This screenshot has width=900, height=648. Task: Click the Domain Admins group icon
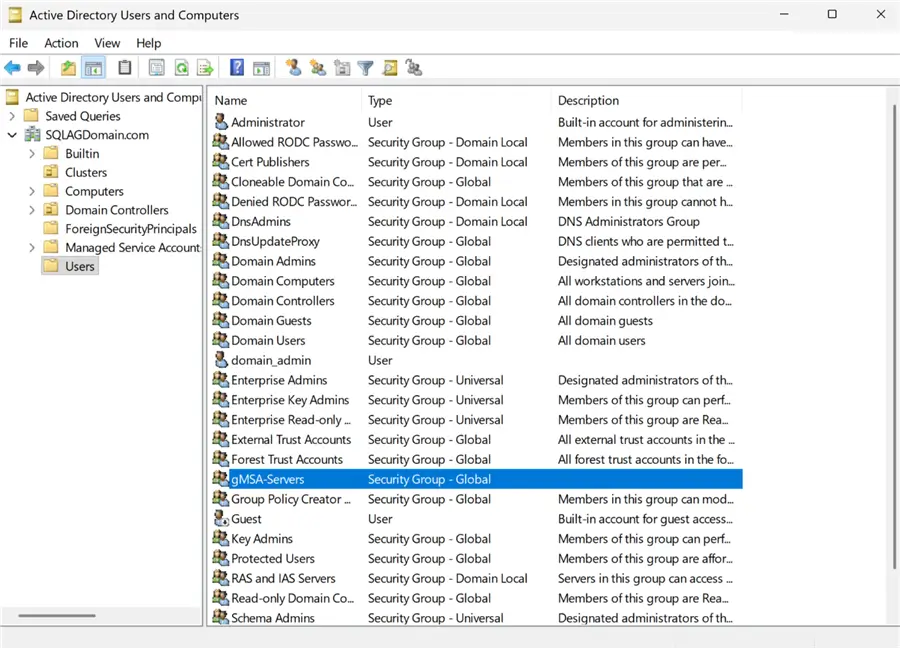tap(220, 261)
